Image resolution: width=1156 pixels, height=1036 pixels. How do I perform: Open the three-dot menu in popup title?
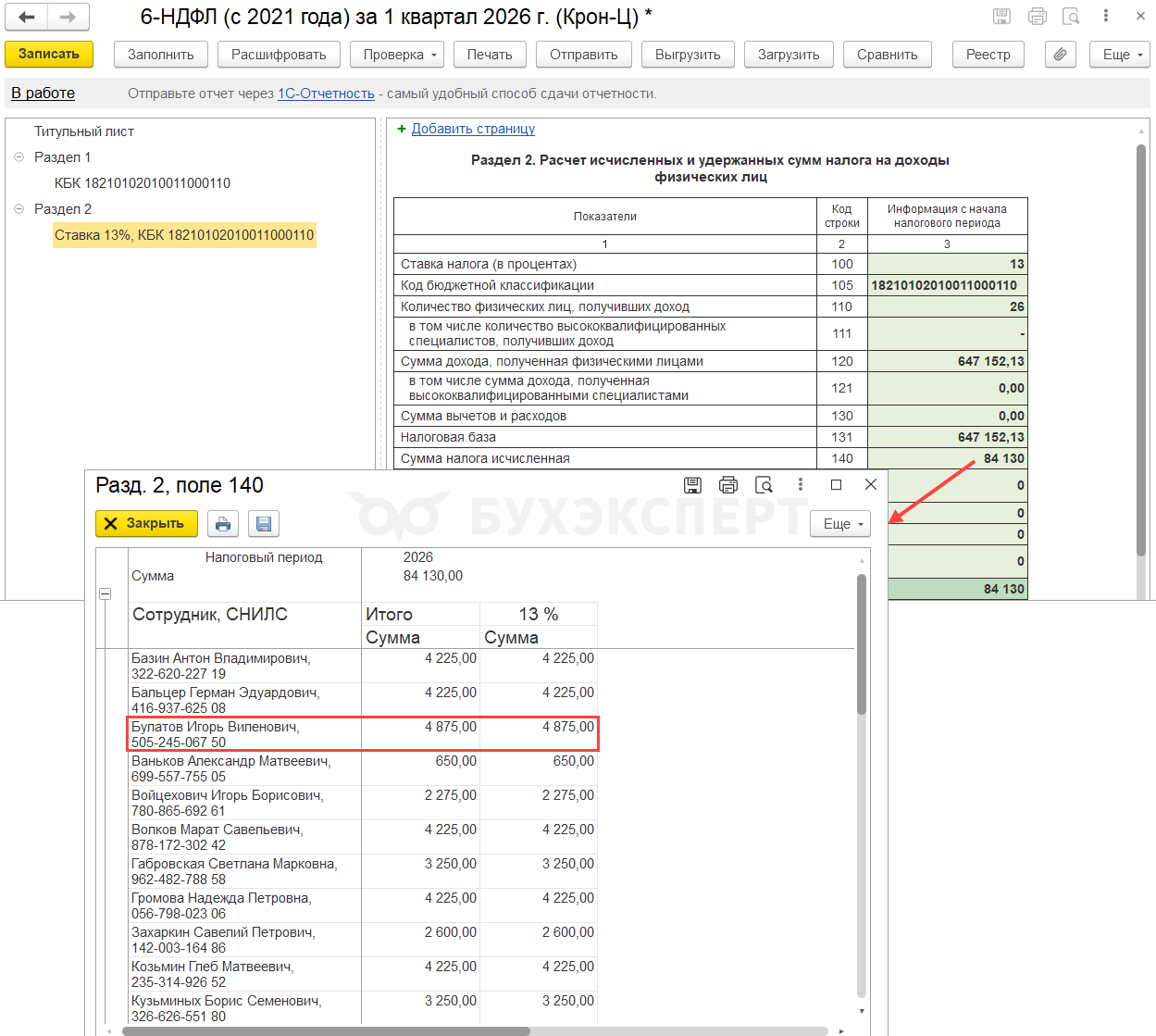(x=801, y=485)
